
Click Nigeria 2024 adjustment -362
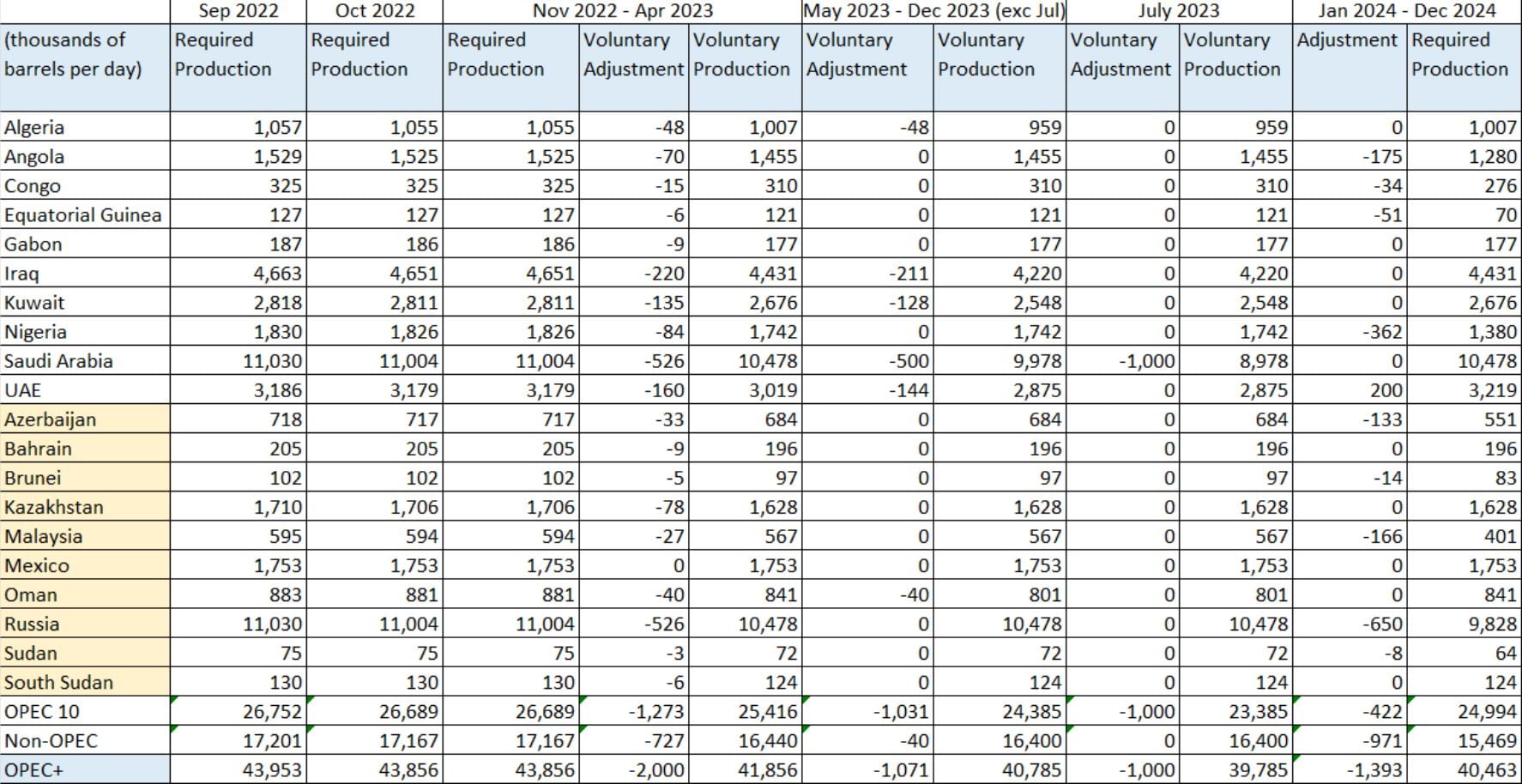pyautogui.click(x=1350, y=331)
